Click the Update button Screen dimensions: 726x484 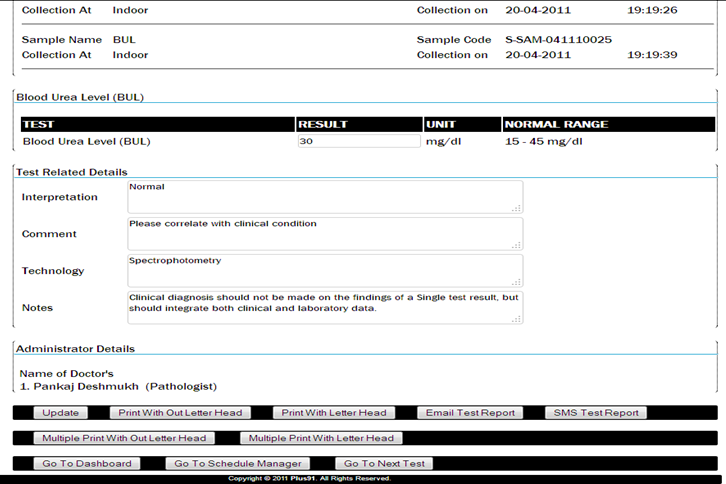60,413
